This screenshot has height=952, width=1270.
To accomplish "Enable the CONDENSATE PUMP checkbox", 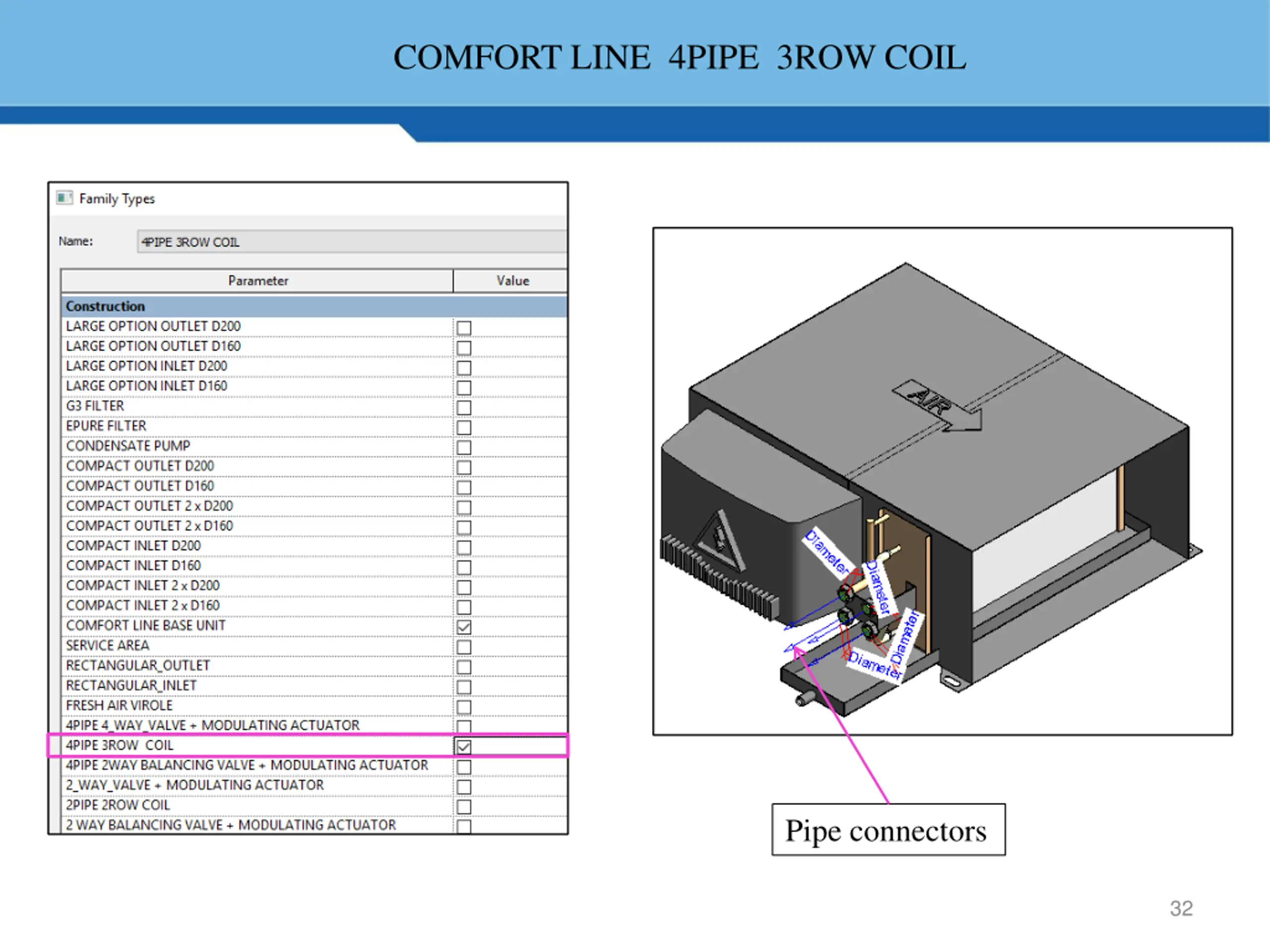I will (463, 448).
